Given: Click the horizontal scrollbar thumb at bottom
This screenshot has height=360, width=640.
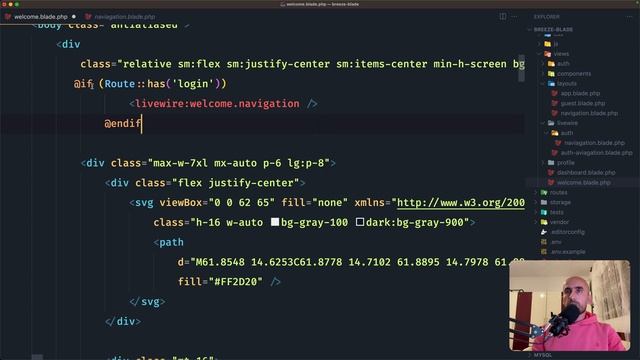Looking at the screenshot, I should tap(37, 358).
